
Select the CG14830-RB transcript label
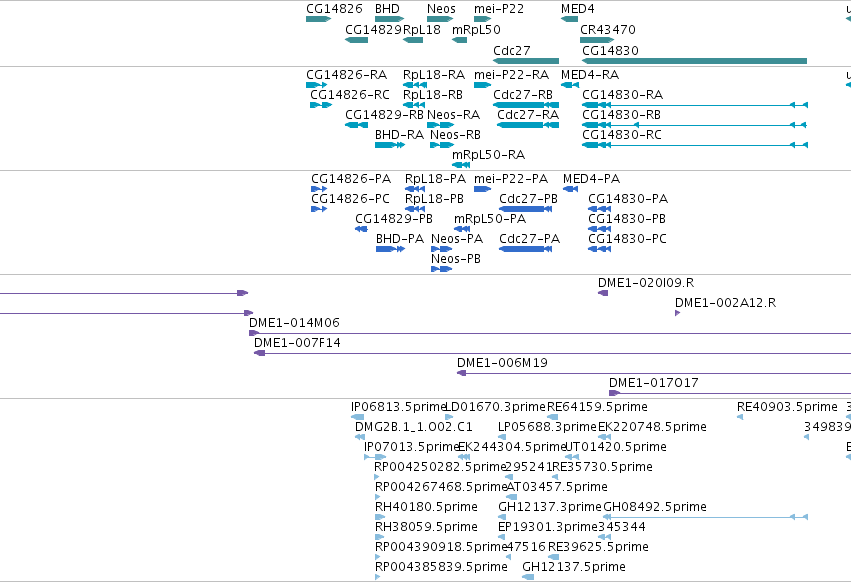621,115
